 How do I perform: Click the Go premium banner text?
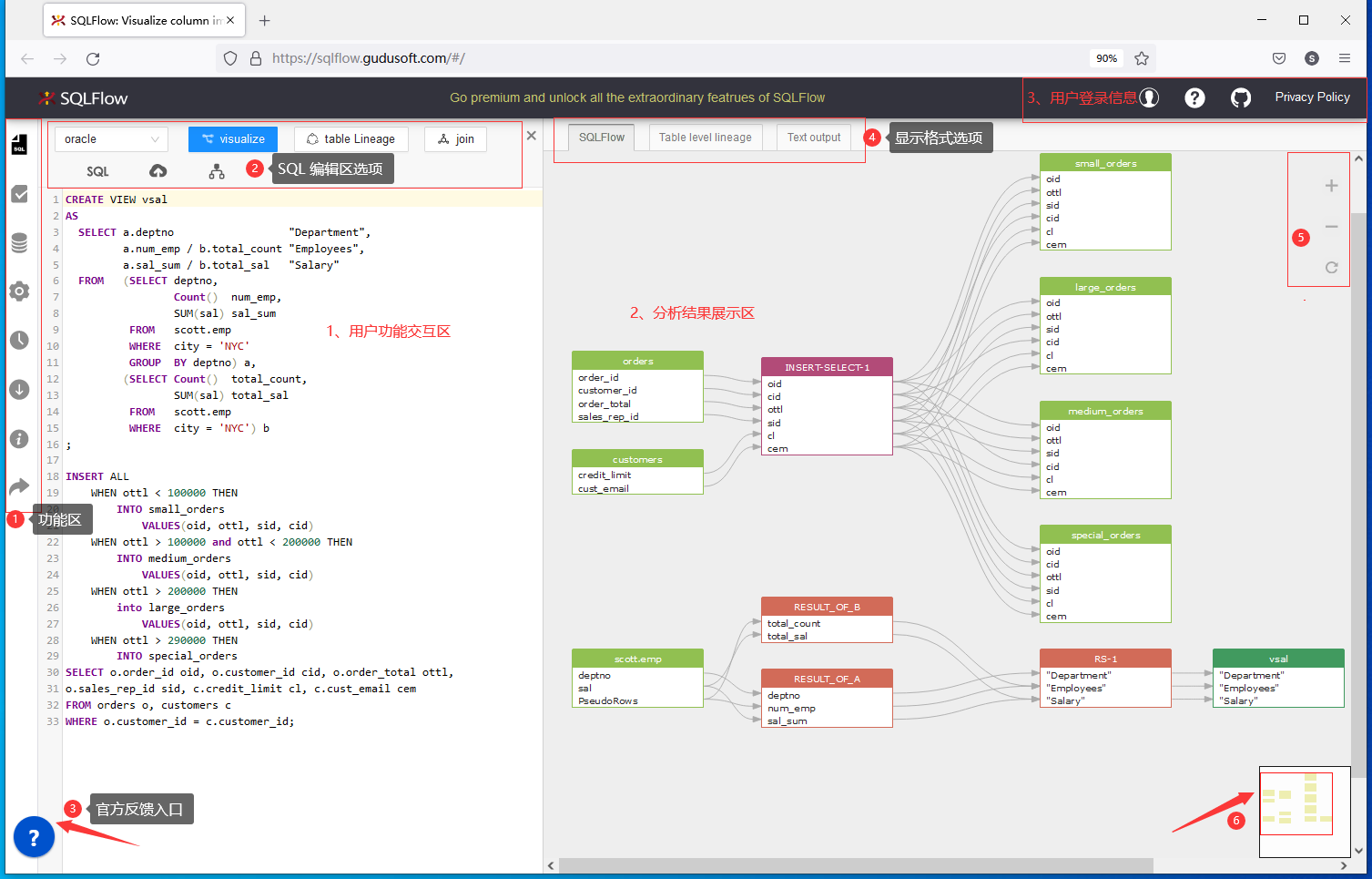pos(637,97)
